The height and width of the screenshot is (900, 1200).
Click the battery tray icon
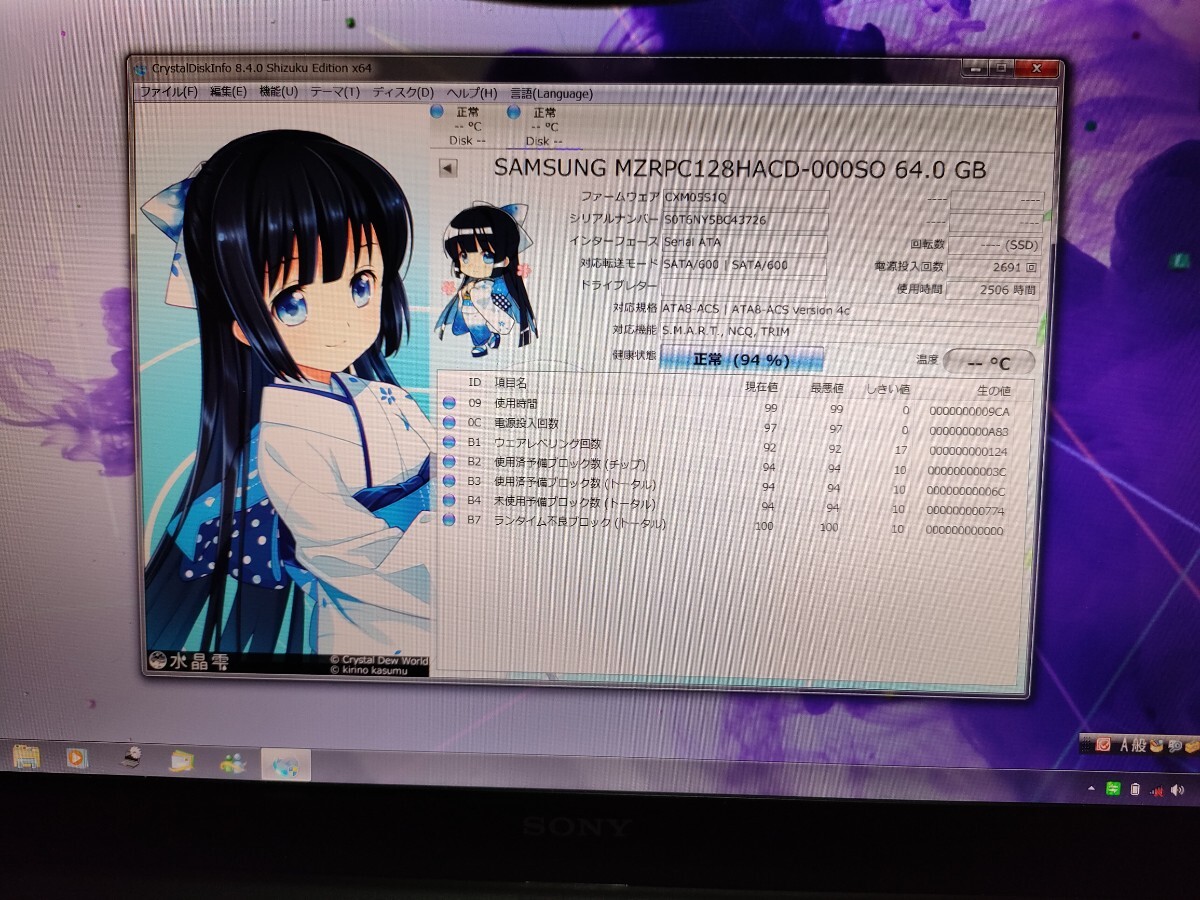1136,789
